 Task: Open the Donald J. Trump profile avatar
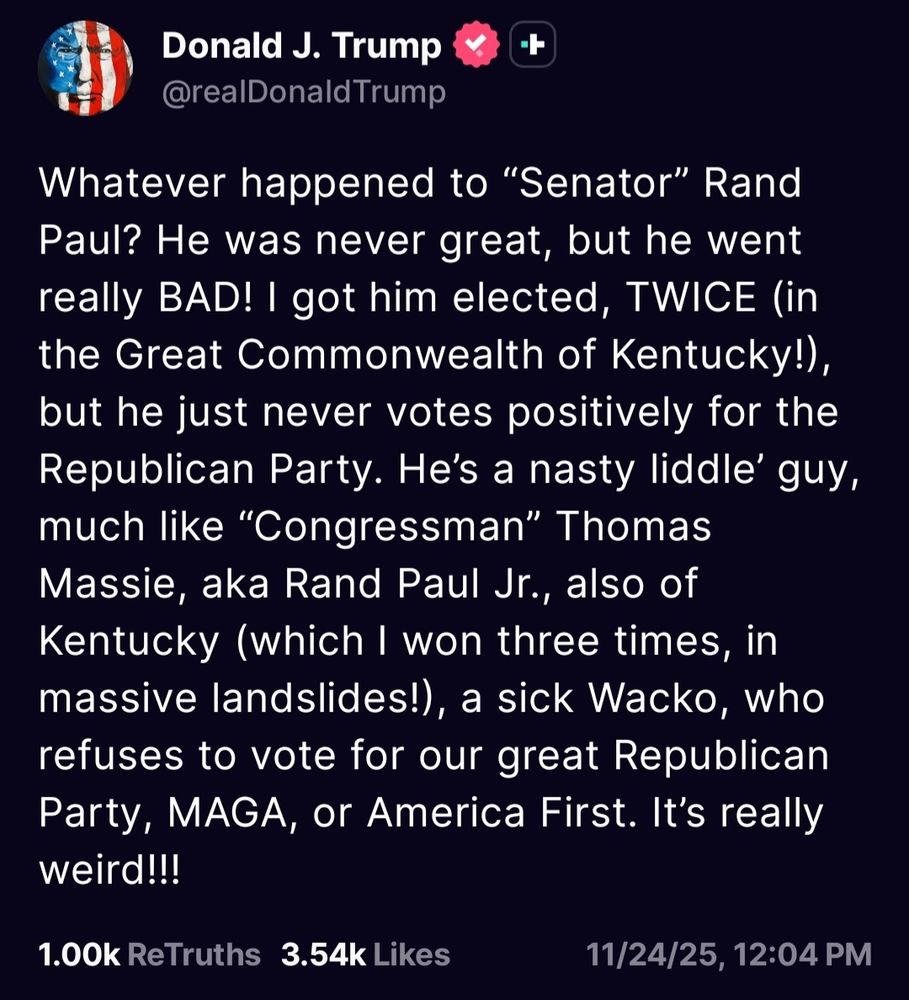tap(85, 68)
